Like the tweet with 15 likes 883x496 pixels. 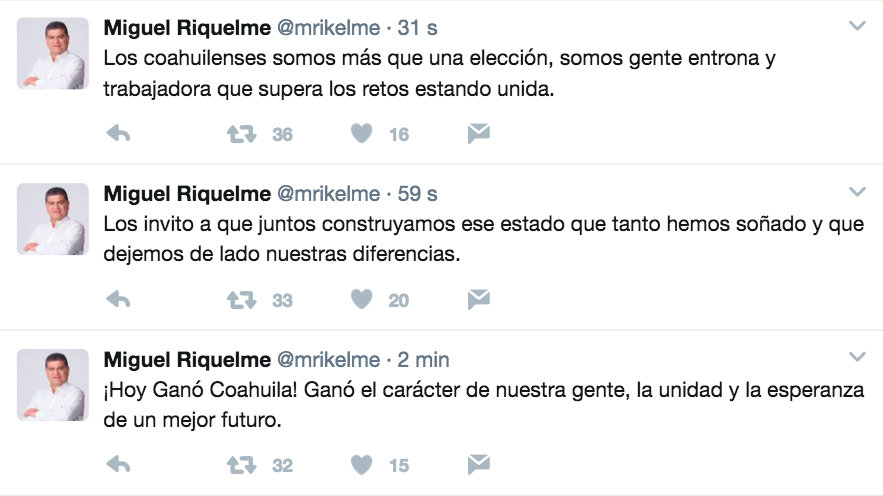click(x=362, y=464)
